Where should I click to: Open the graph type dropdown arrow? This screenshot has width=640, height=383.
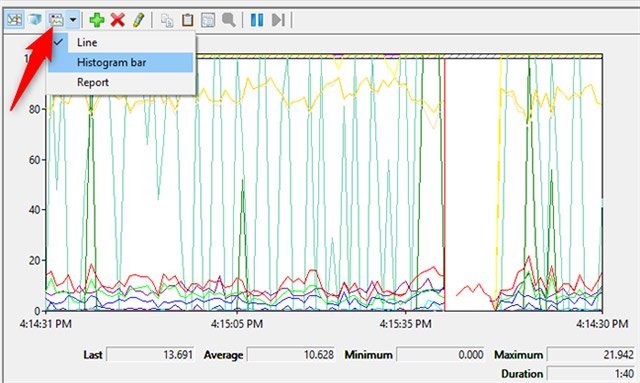pos(73,19)
